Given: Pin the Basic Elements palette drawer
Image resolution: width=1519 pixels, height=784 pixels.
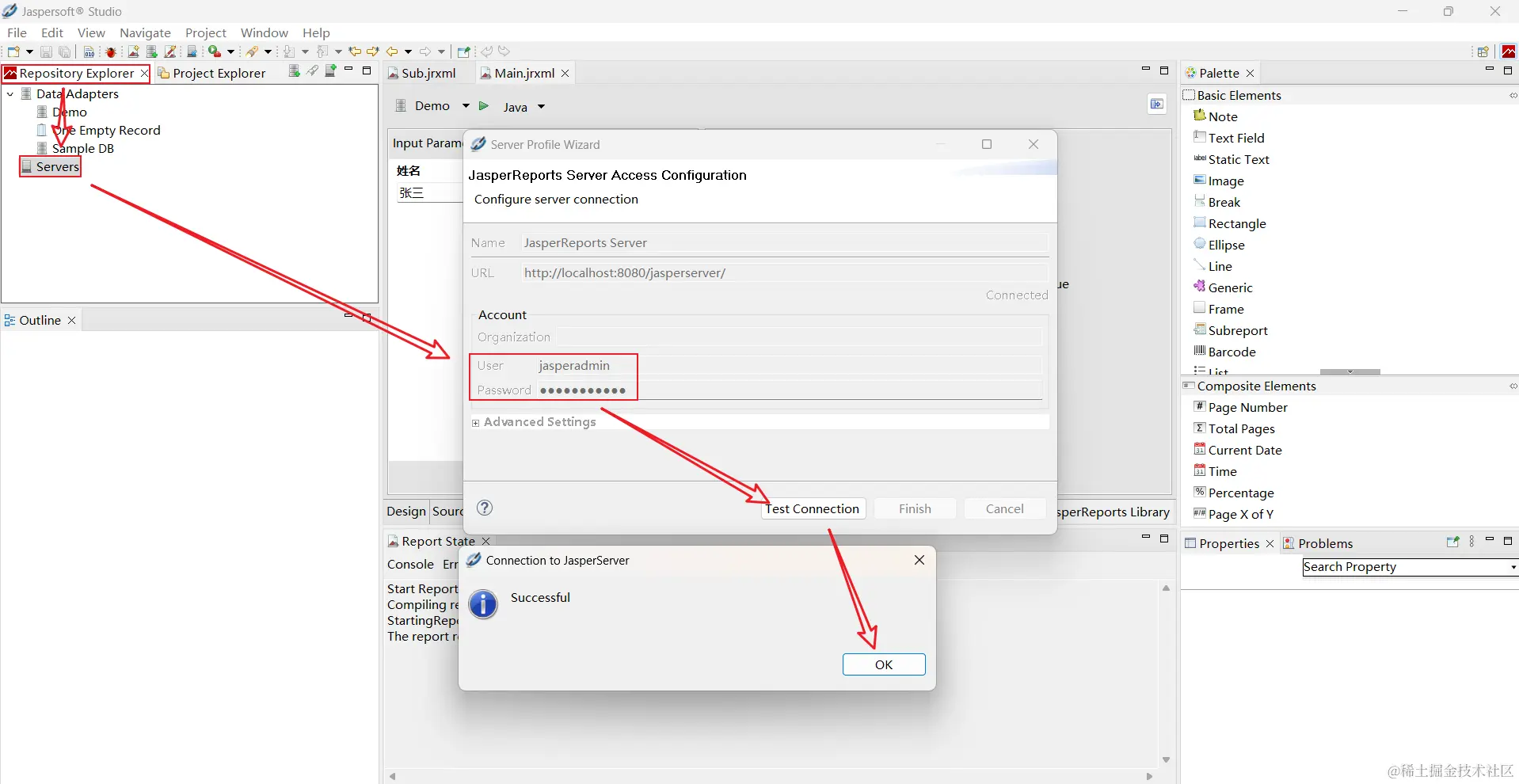Looking at the screenshot, I should click(1513, 95).
